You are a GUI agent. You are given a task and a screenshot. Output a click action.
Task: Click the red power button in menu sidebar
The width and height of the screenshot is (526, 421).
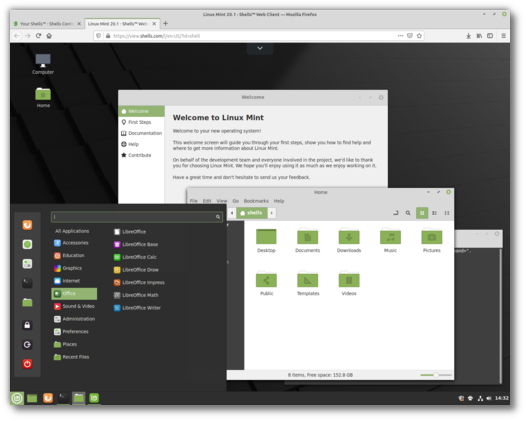tap(27, 364)
